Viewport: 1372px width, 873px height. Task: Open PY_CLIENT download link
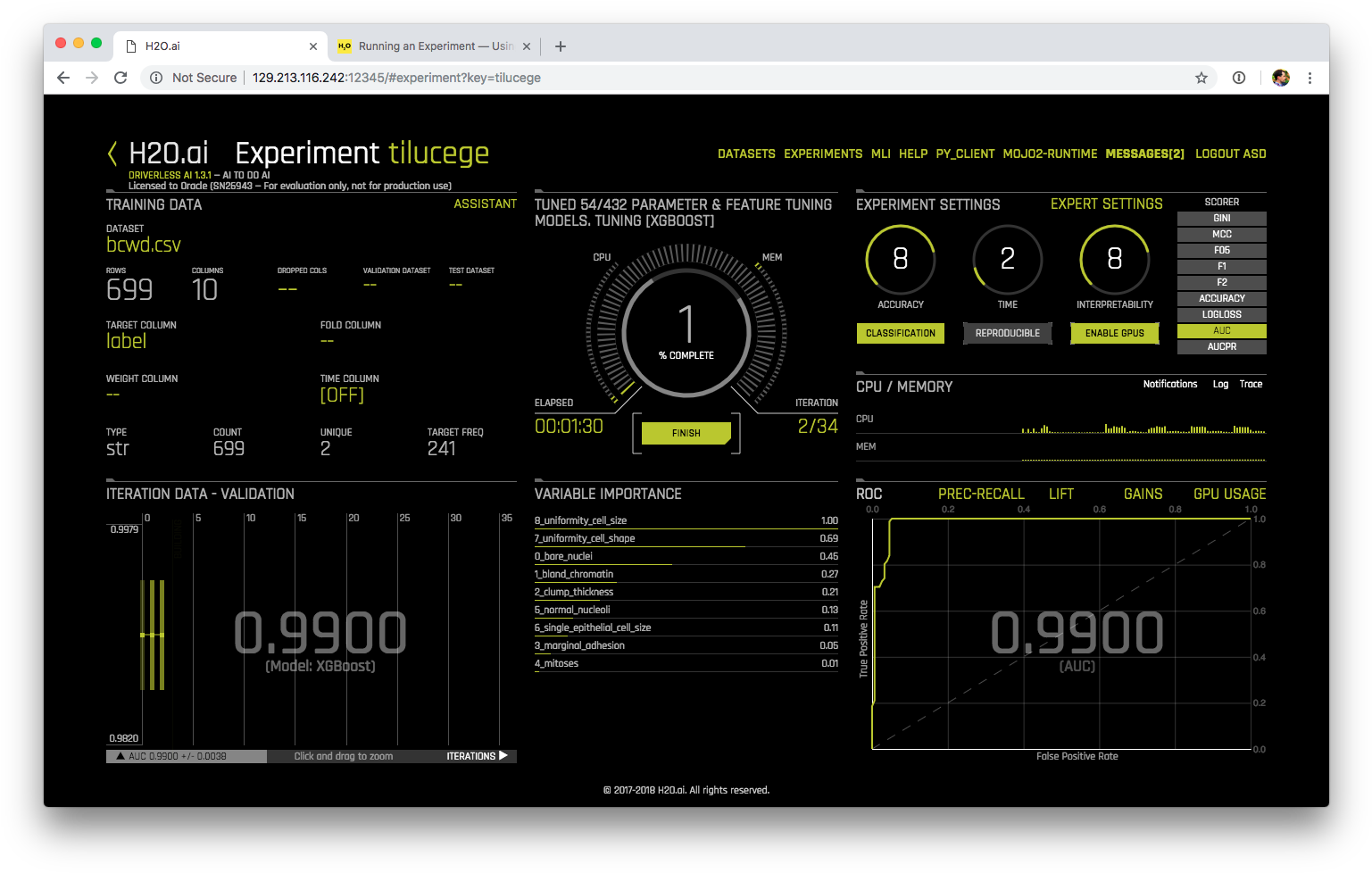(965, 154)
